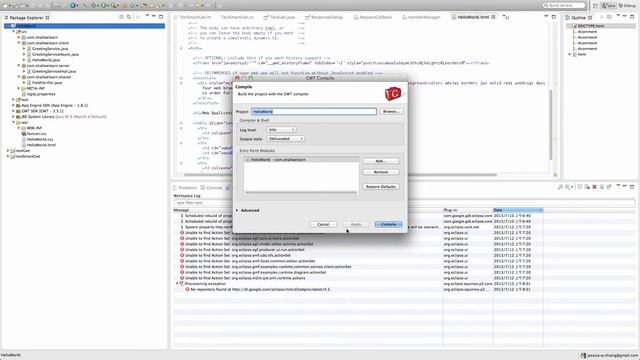Viewport: 640px width, 360px height.
Task: Switch to HelloWorld.html editor tab
Action: click(473, 17)
